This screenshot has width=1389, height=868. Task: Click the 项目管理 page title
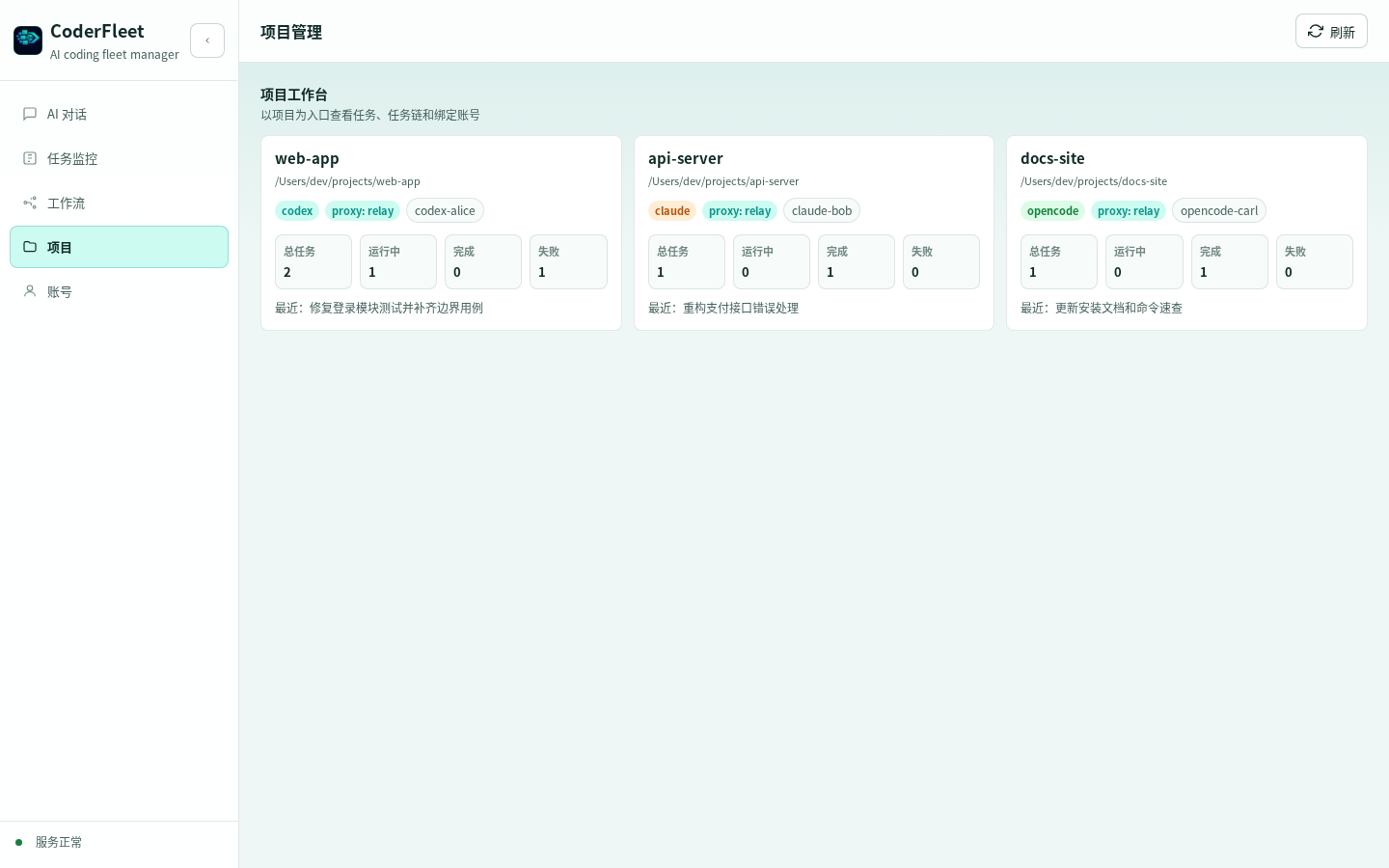pos(291,32)
